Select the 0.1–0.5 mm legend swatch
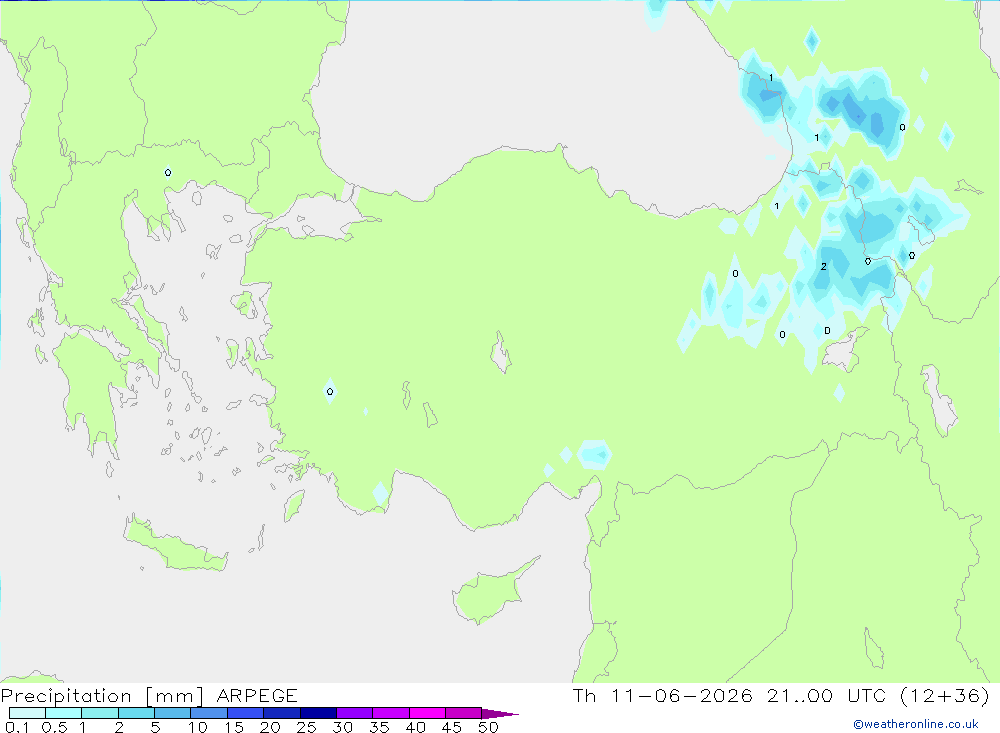The image size is (1000, 733). point(27,713)
